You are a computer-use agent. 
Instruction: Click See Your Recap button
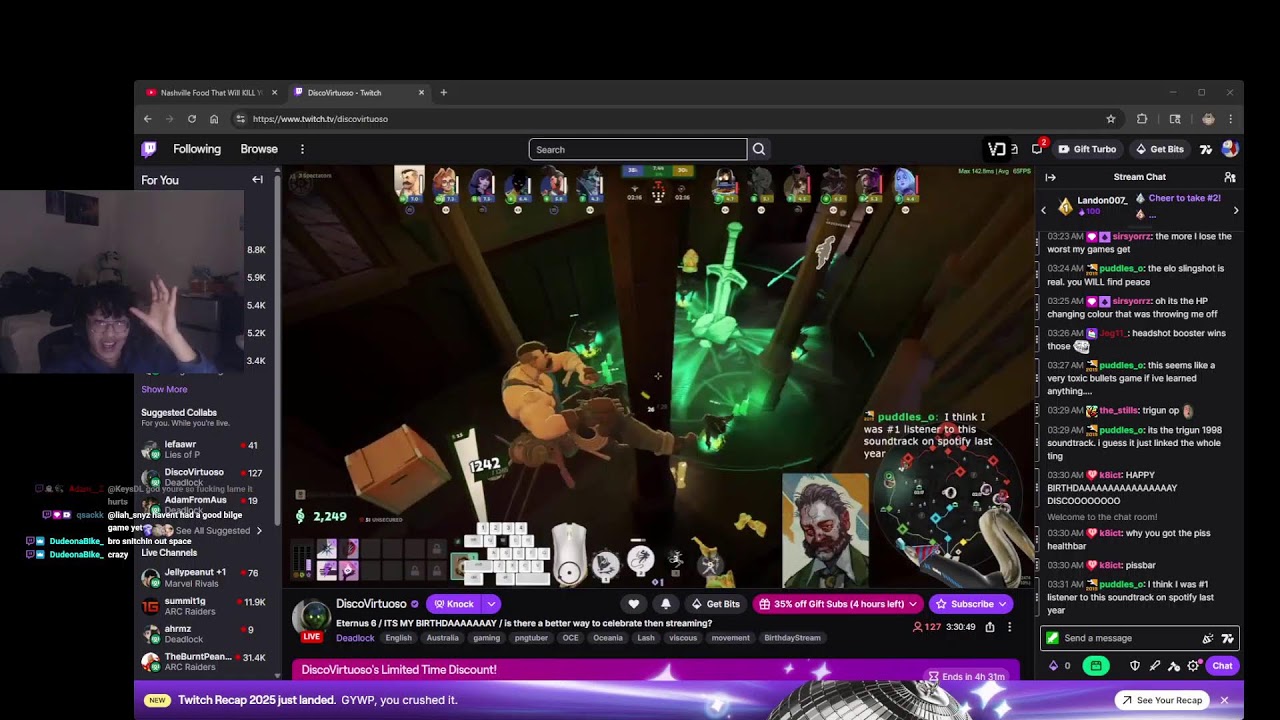pos(1161,700)
